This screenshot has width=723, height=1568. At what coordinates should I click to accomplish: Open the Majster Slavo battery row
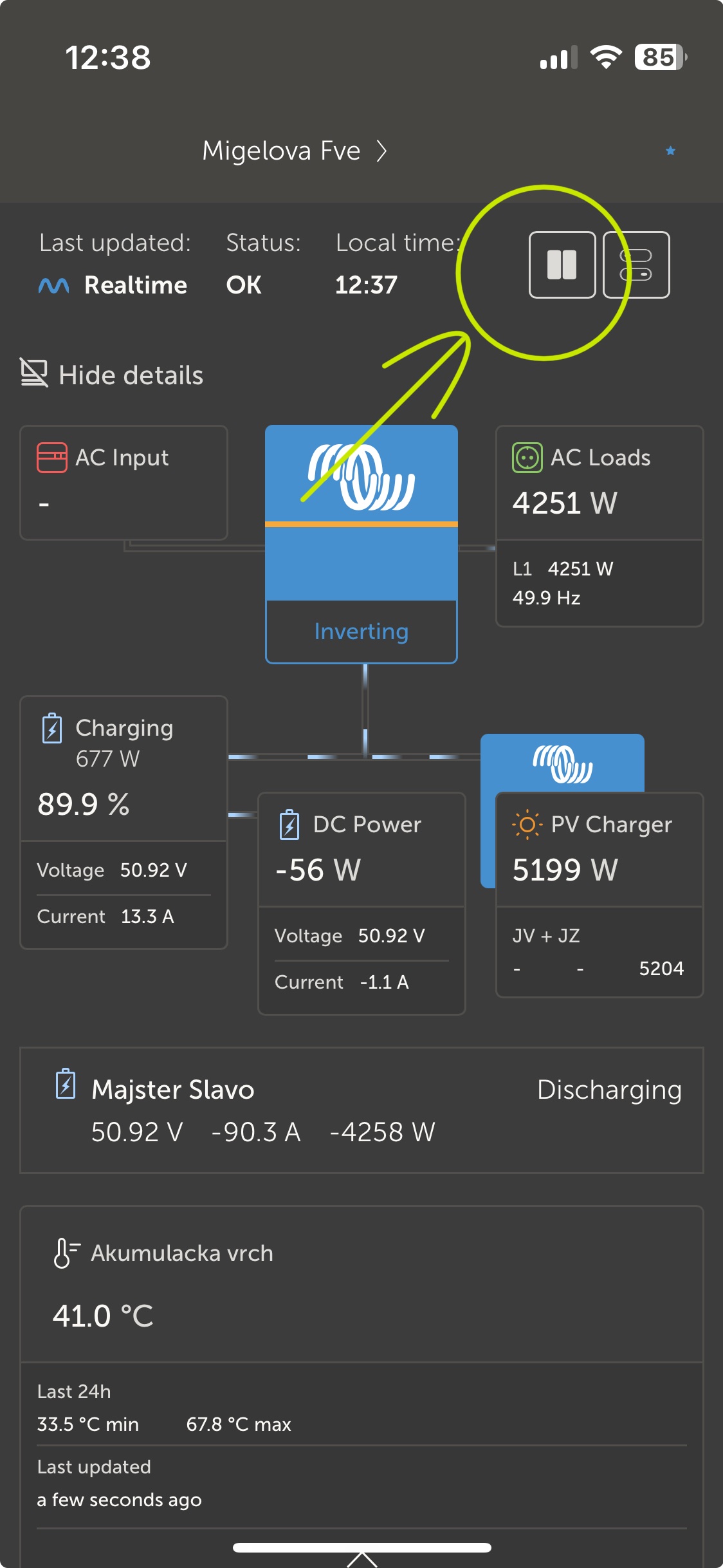[361, 1110]
